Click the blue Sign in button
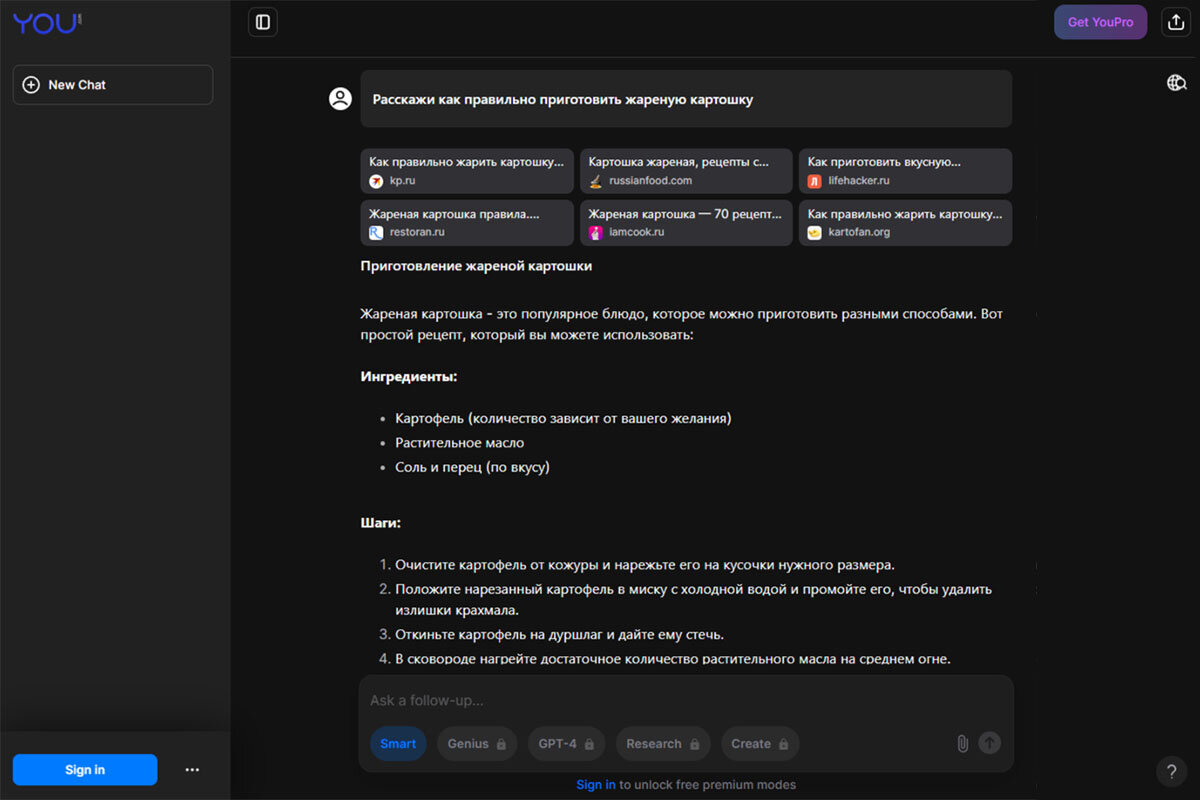 click(x=85, y=770)
